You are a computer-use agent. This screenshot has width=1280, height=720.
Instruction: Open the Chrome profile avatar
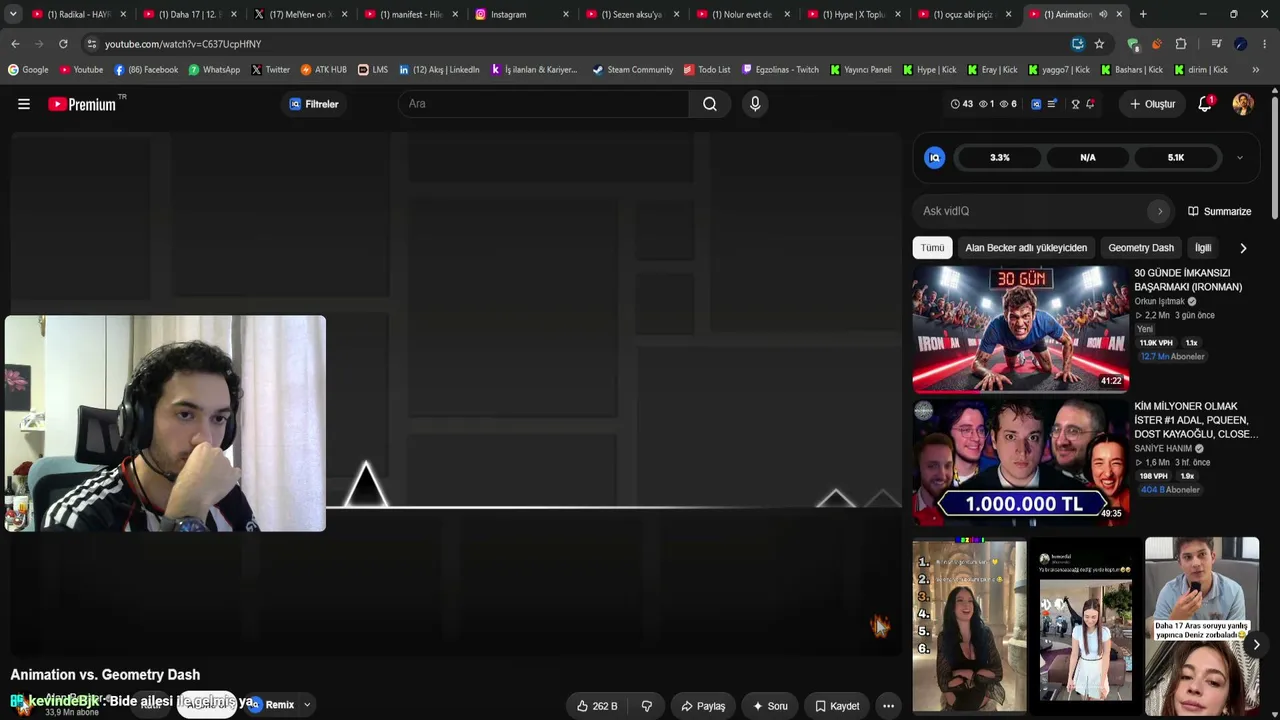pyautogui.click(x=1241, y=44)
